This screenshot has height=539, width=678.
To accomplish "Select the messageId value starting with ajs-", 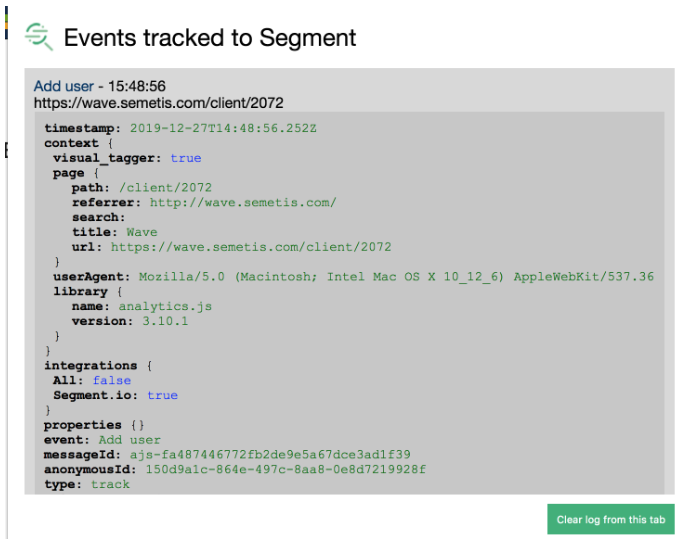I will click(x=270, y=454).
